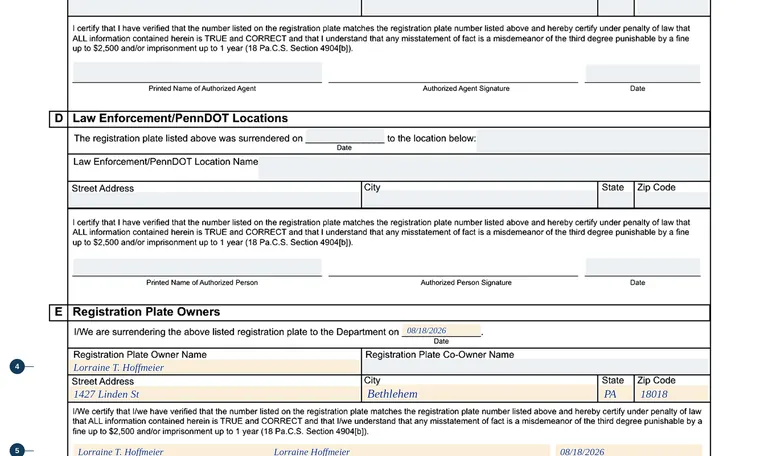
Task: Edit the Zip Code field showing 18018
Action: coord(672,393)
